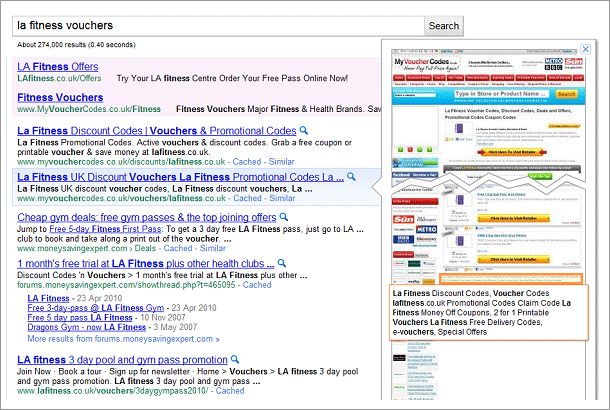Click the preview magnifier beside LA fitness 3 day pool result
Viewport: 610px width, 410px height.
[235, 359]
